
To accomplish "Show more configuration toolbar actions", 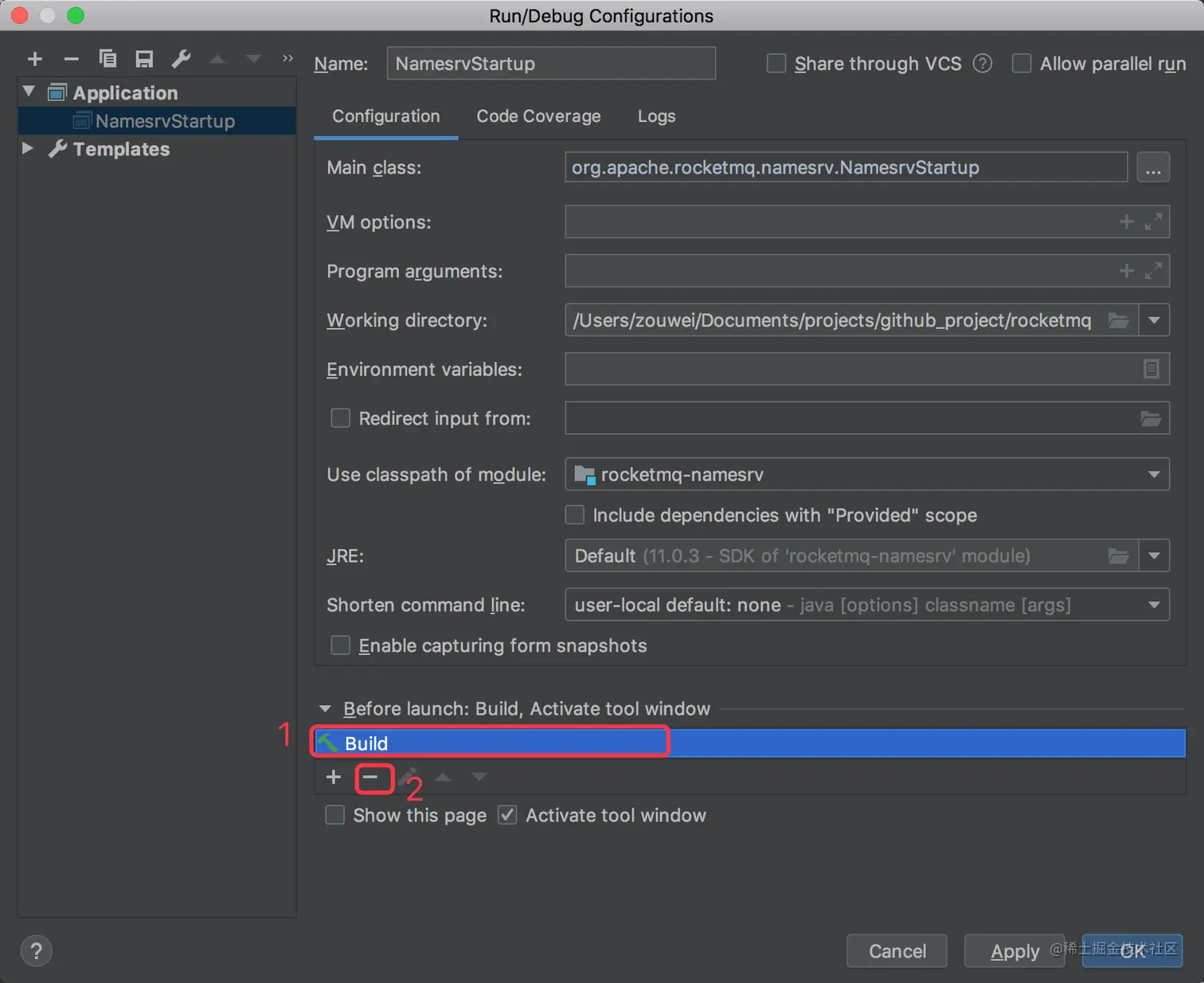I will [287, 58].
